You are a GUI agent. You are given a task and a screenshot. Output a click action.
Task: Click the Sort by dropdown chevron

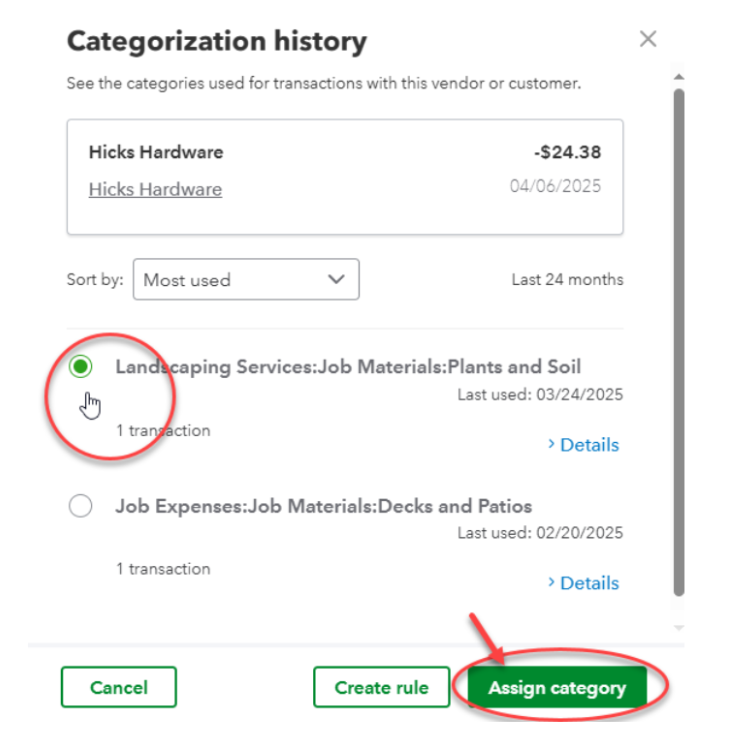point(336,279)
